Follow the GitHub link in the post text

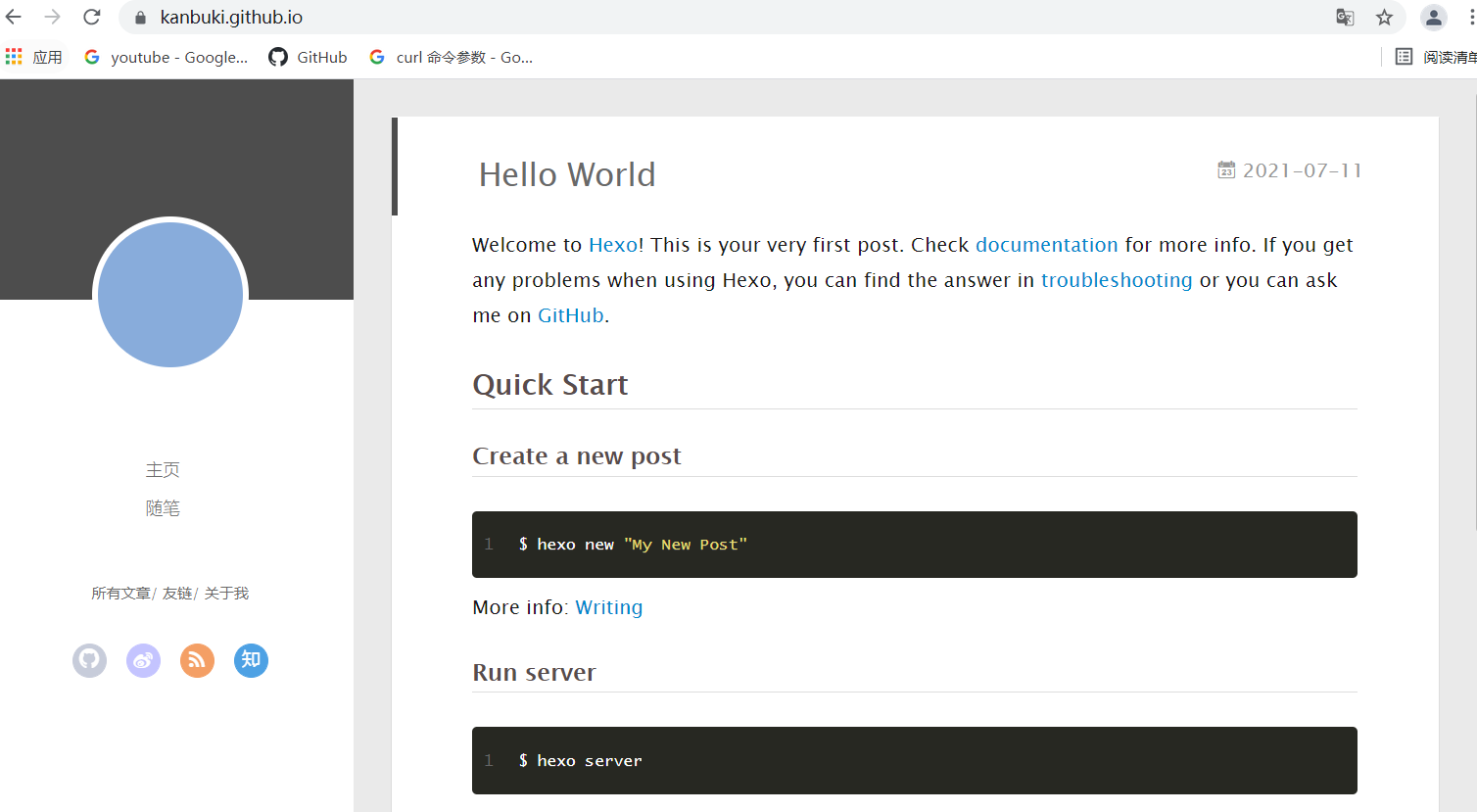click(x=571, y=315)
